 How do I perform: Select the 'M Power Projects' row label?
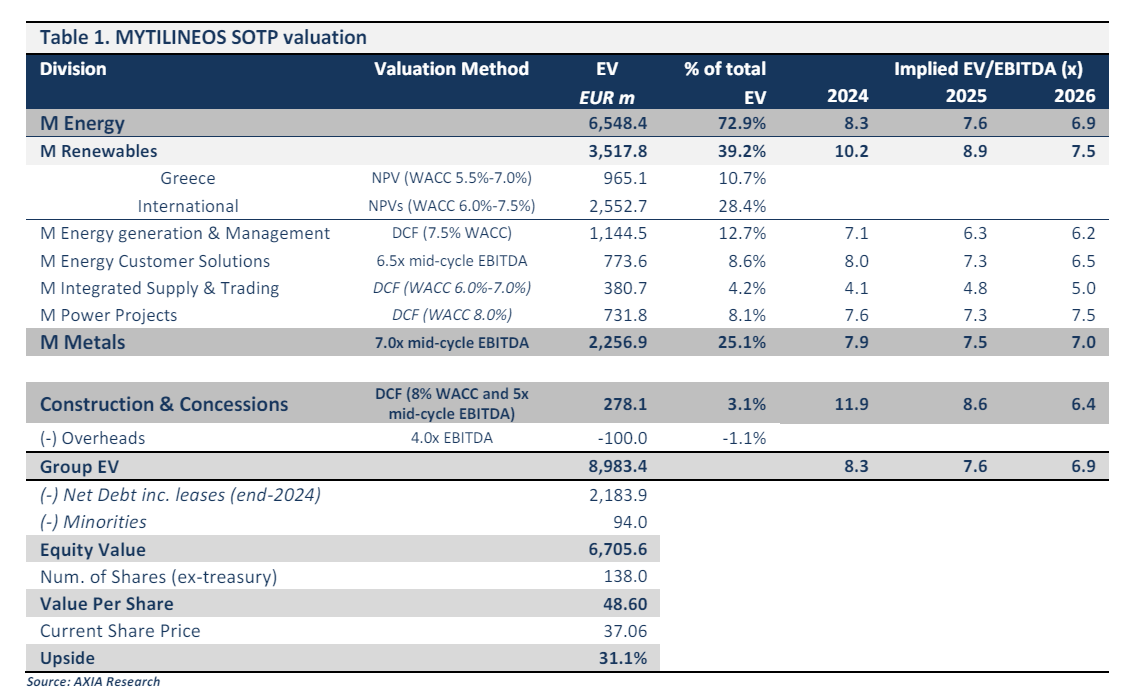pyautogui.click(x=108, y=315)
